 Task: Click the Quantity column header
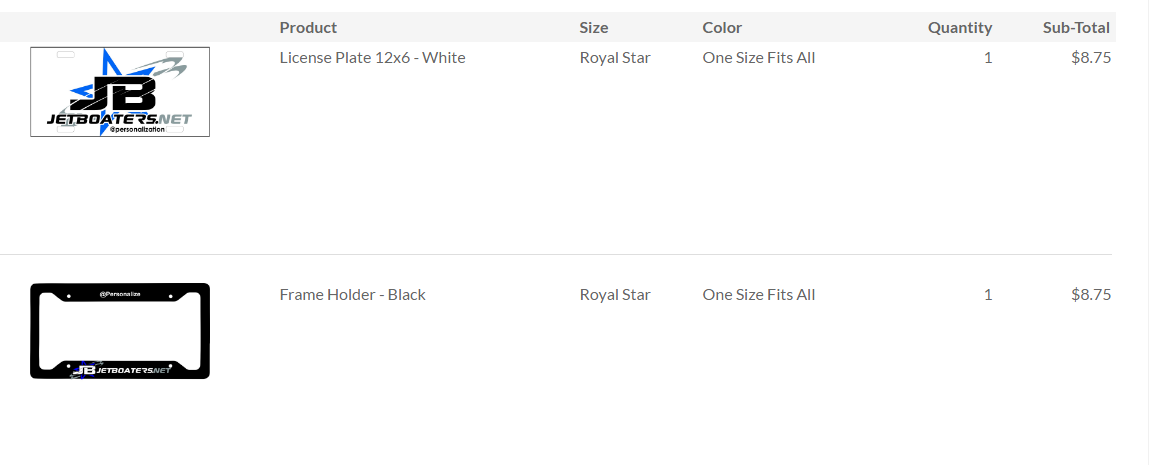tap(960, 28)
